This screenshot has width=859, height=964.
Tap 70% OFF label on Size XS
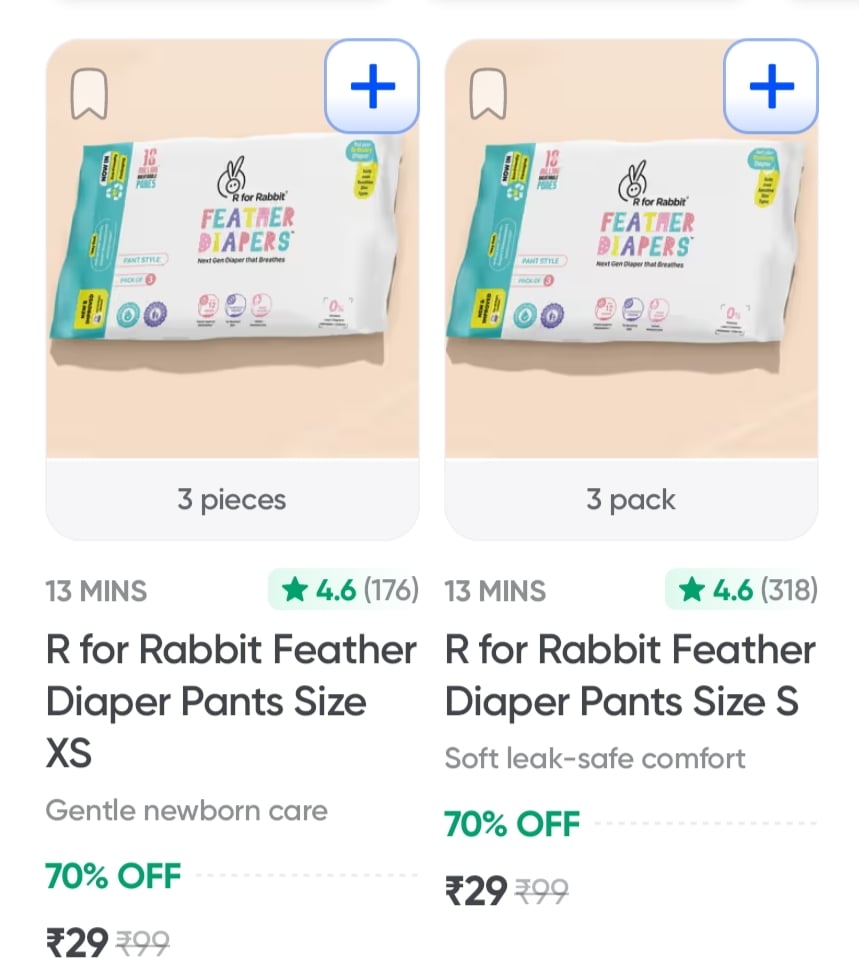(x=113, y=876)
